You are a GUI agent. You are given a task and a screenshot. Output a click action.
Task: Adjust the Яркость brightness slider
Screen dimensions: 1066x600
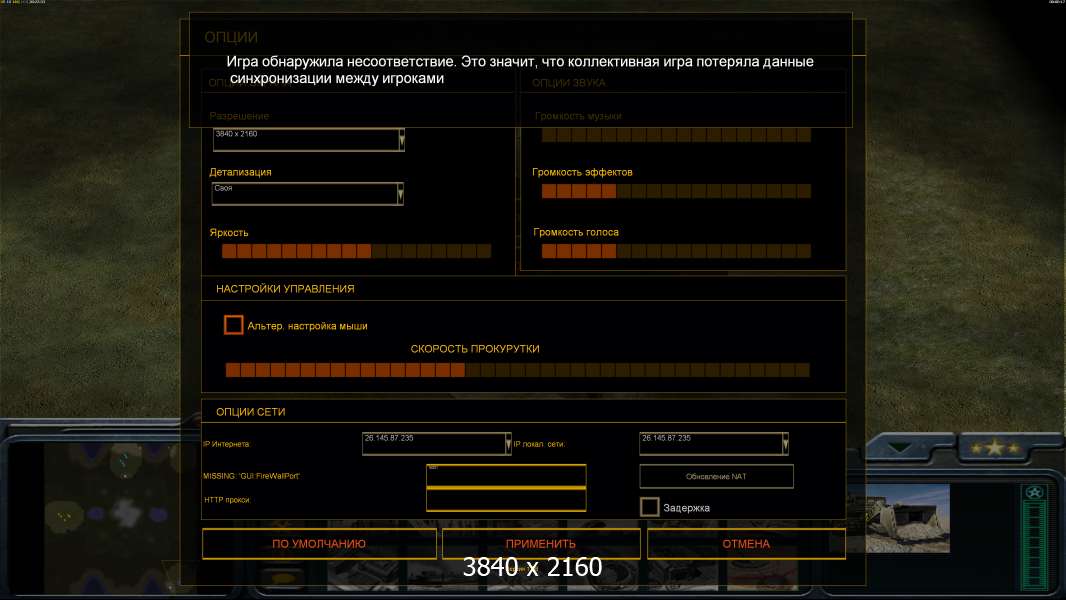356,251
